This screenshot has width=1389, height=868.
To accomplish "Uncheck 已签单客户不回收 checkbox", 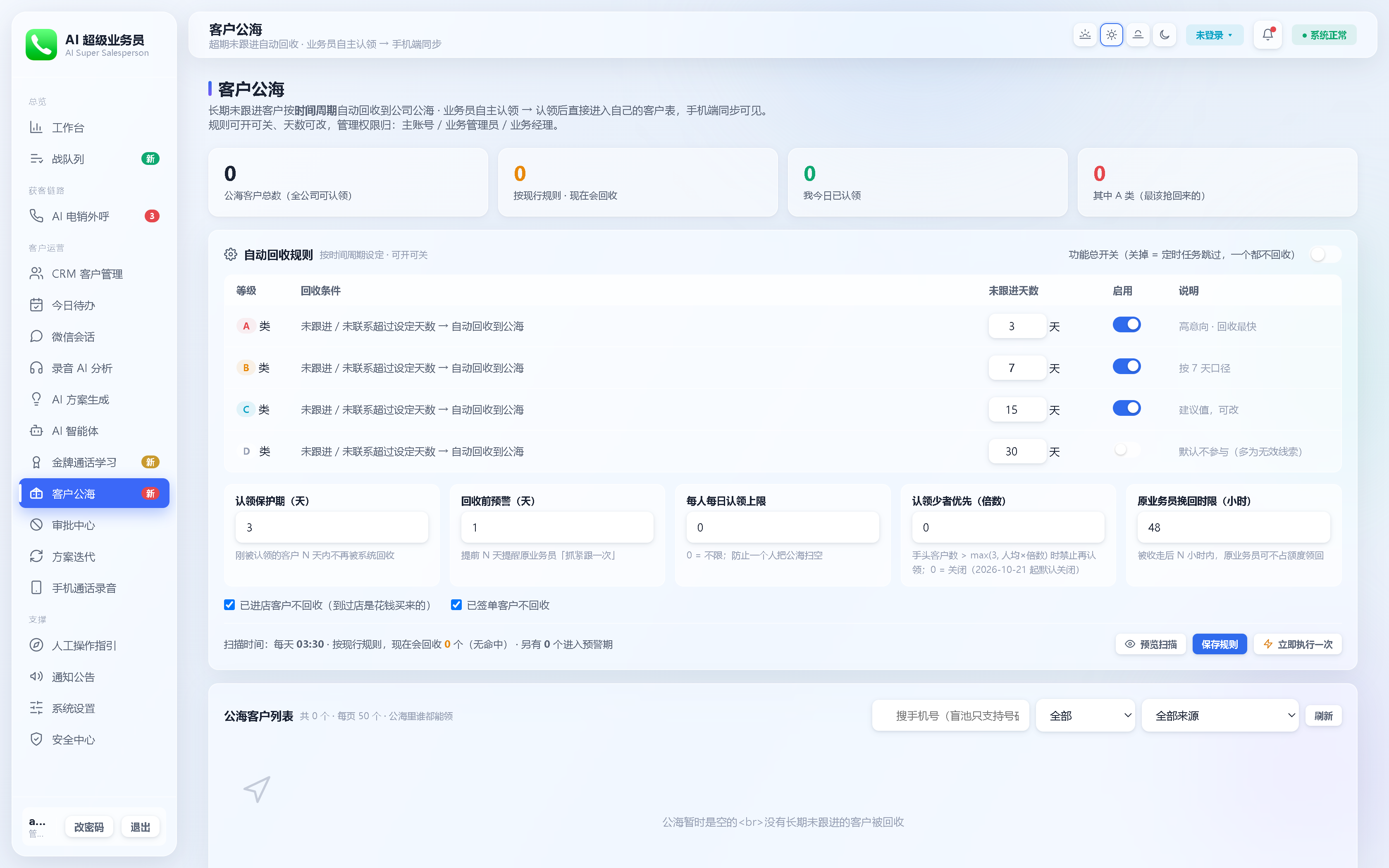I will click(456, 605).
